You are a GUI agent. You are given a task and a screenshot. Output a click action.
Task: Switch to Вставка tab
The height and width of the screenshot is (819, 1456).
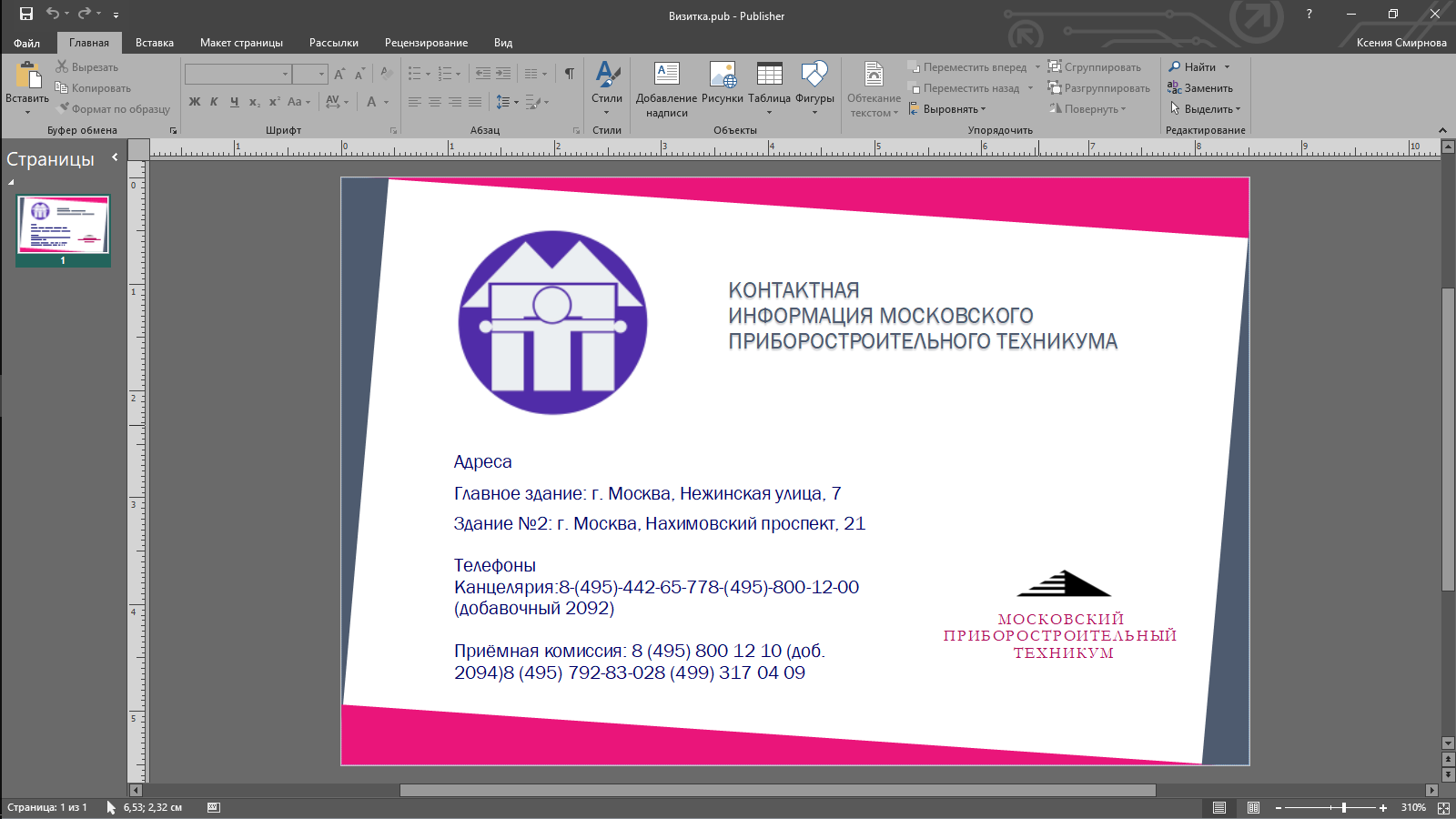pyautogui.click(x=155, y=43)
